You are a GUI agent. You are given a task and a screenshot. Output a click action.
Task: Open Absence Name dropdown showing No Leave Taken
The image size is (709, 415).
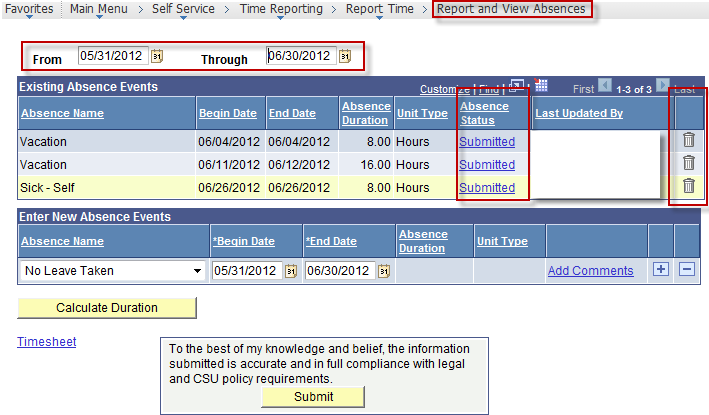click(113, 271)
